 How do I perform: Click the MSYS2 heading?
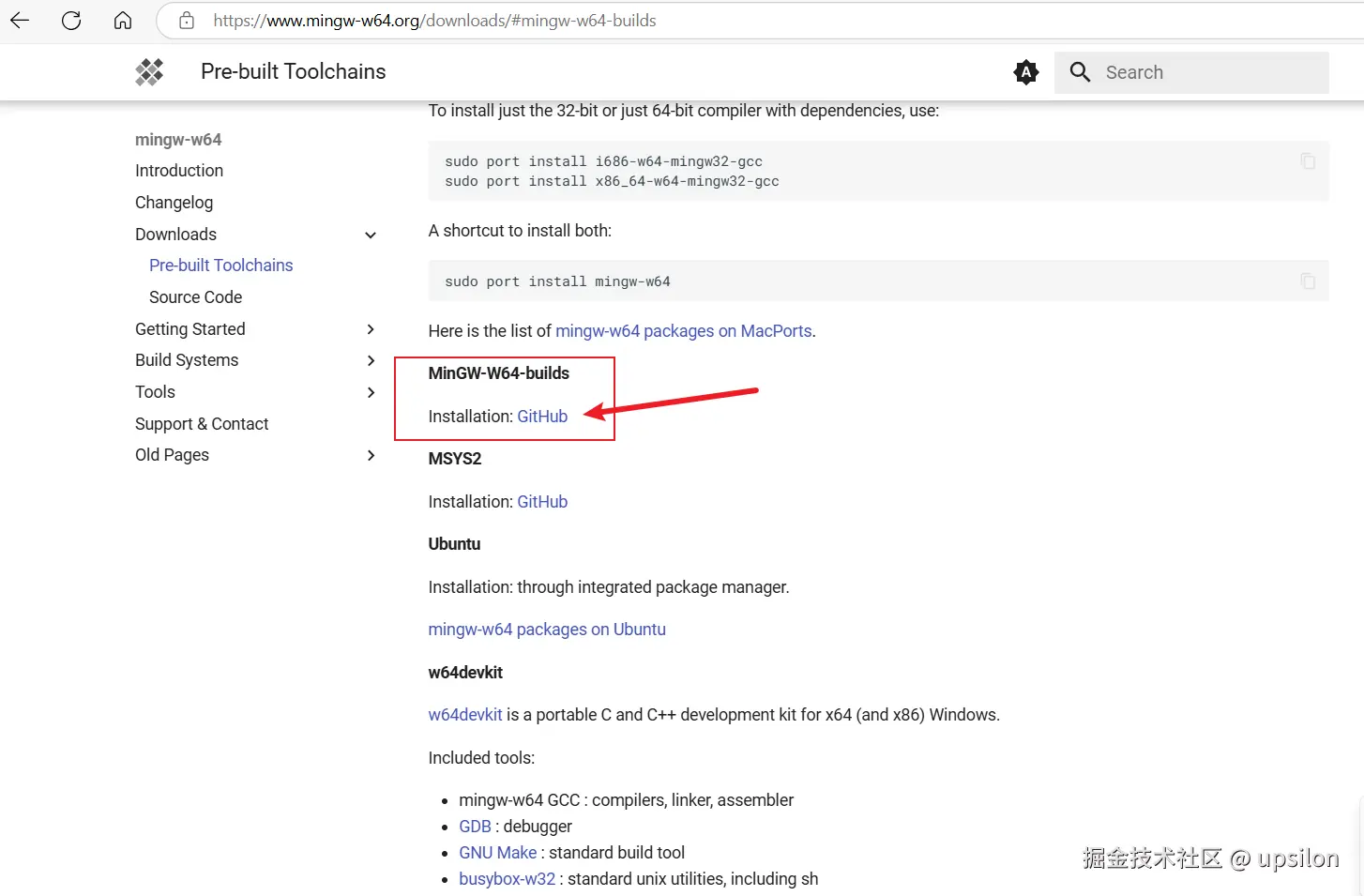tap(455, 459)
